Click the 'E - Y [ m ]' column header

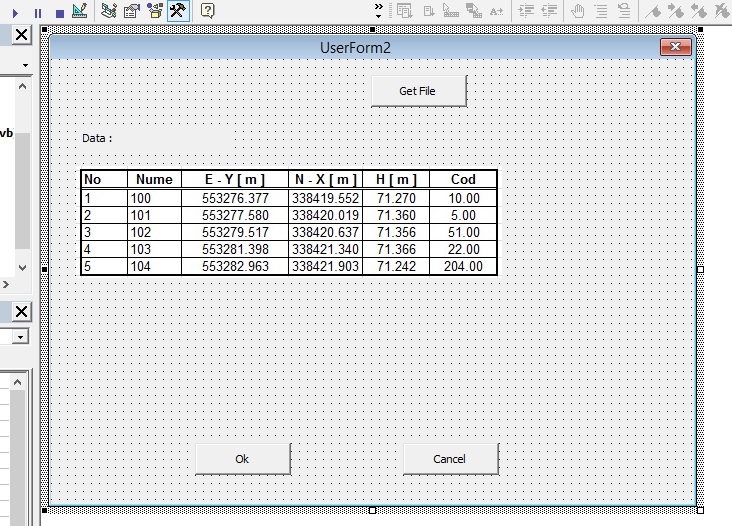pyautogui.click(x=235, y=179)
